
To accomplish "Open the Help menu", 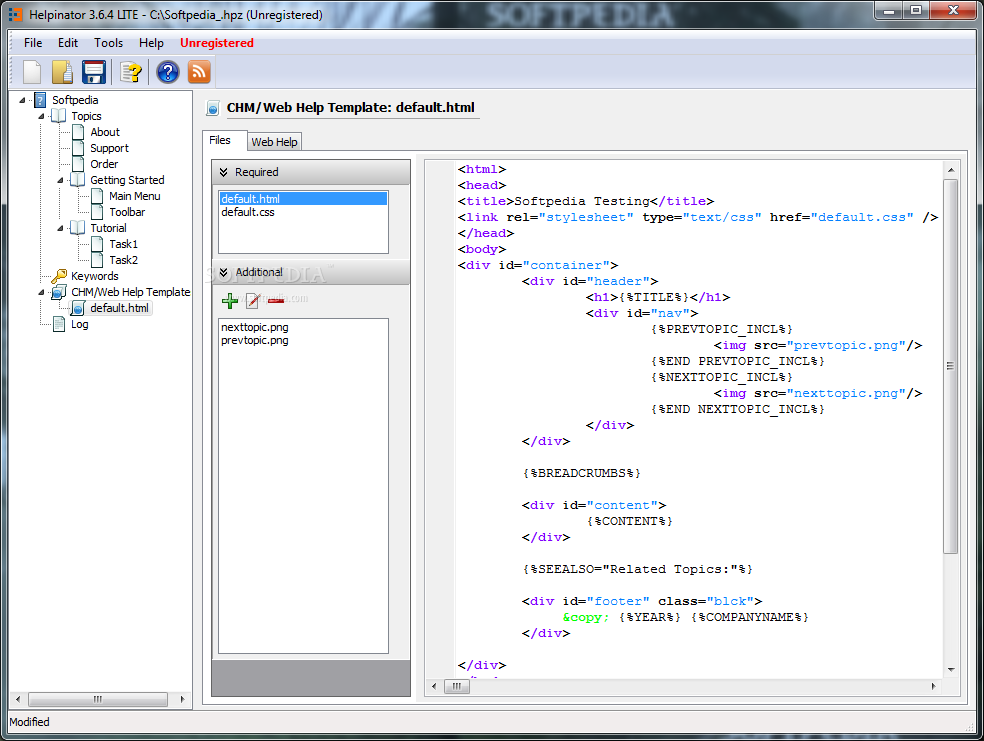I will [151, 43].
